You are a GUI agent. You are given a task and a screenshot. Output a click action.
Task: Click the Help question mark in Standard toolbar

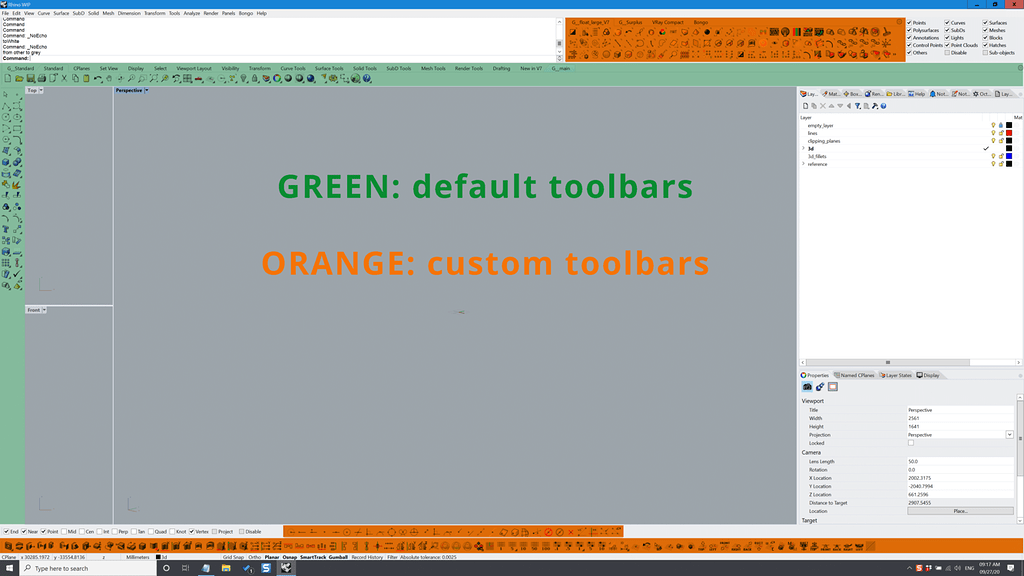pyautogui.click(x=367, y=78)
